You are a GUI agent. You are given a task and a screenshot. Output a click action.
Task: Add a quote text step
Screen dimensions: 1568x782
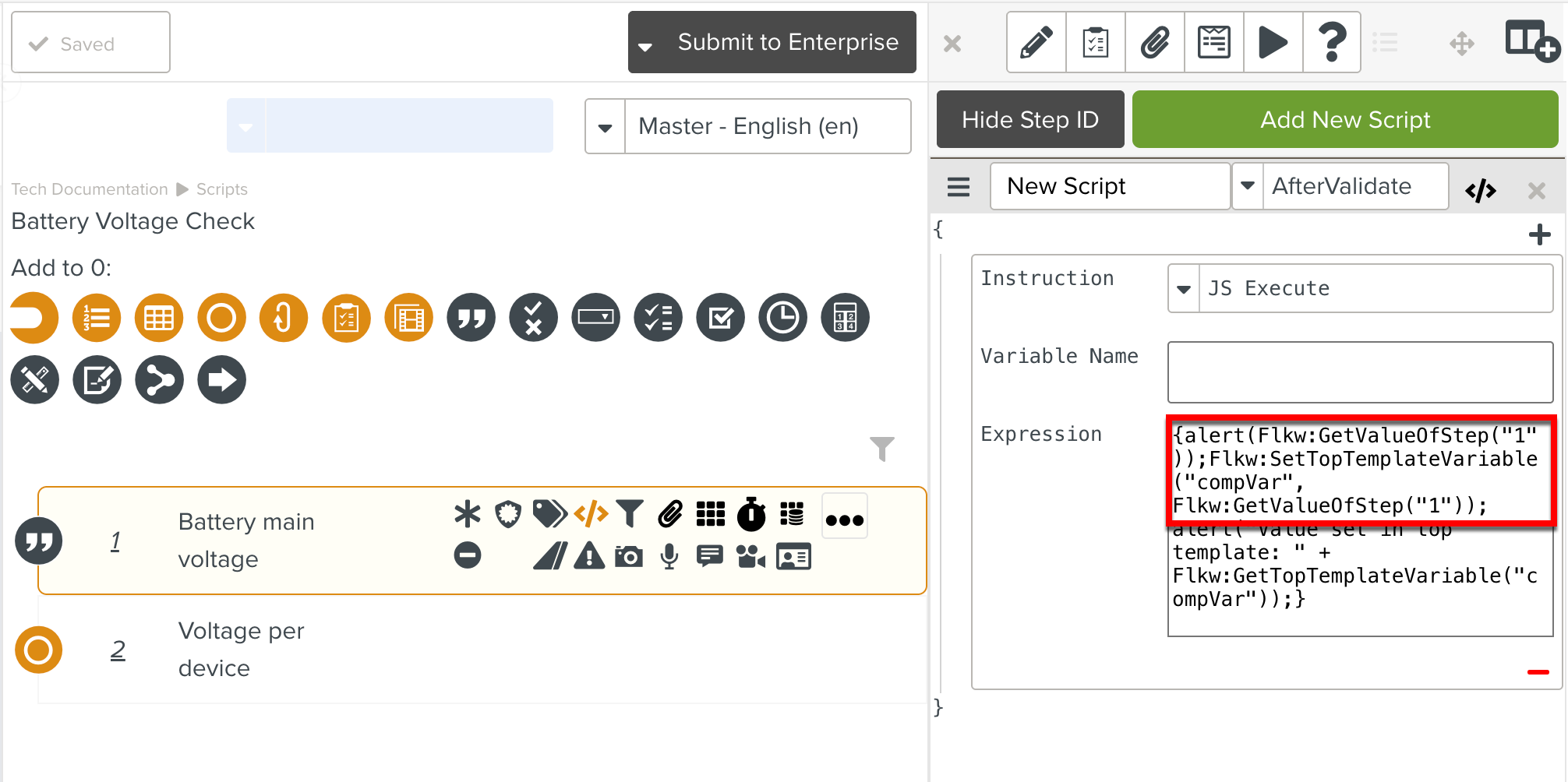[471, 318]
